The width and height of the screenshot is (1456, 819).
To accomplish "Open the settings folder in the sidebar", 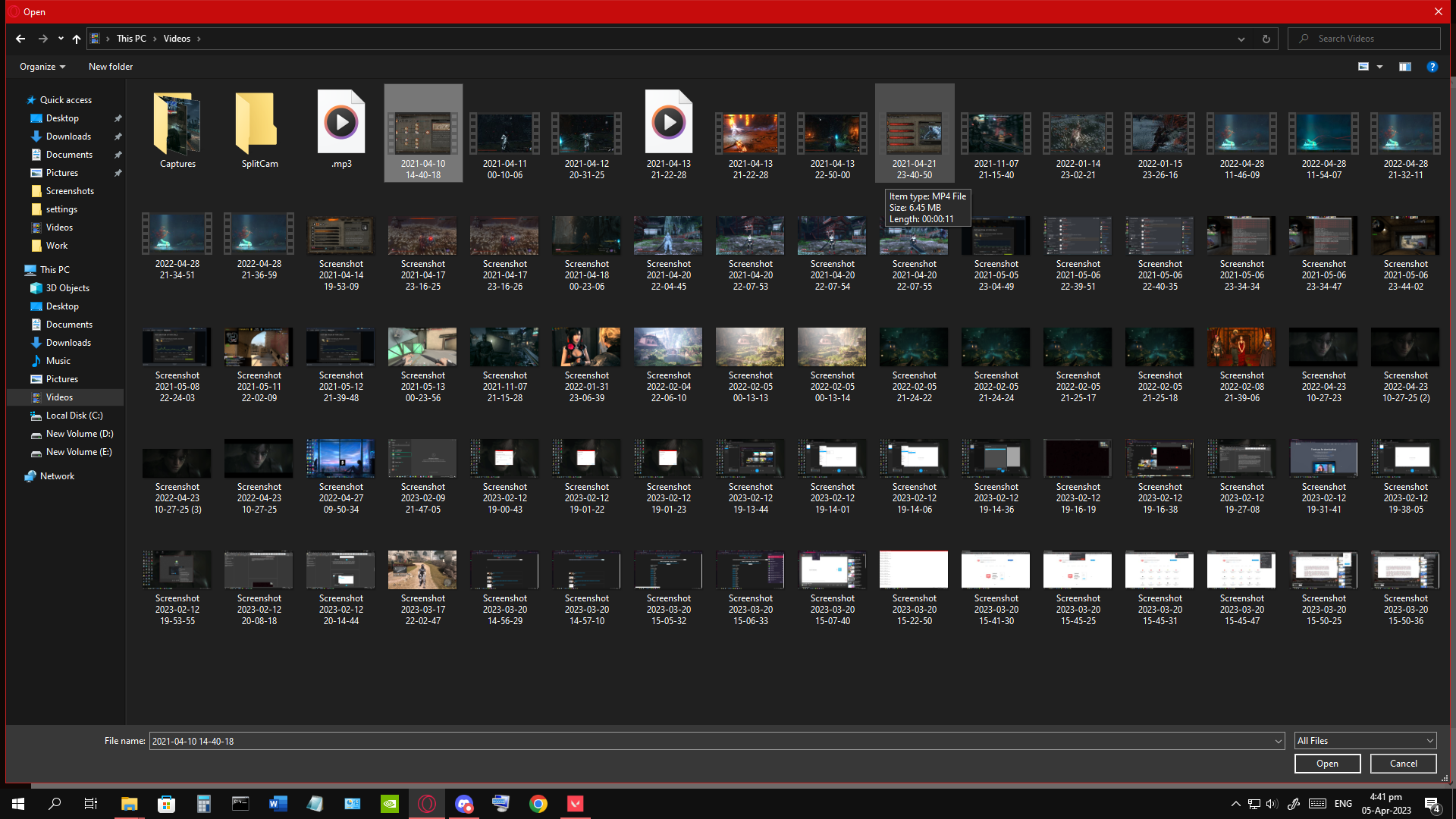I will [x=61, y=209].
